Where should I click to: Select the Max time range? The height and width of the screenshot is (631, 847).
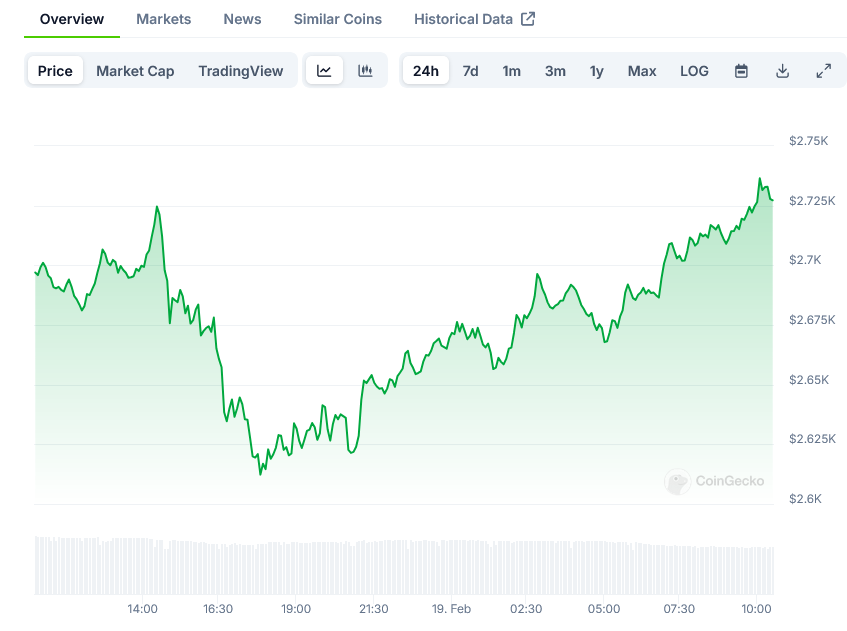(x=642, y=71)
